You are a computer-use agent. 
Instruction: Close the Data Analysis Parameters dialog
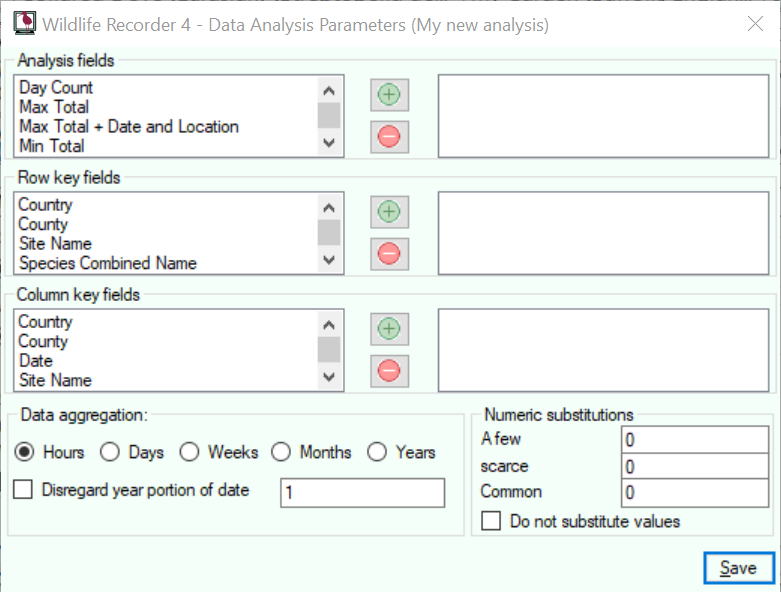(x=756, y=23)
